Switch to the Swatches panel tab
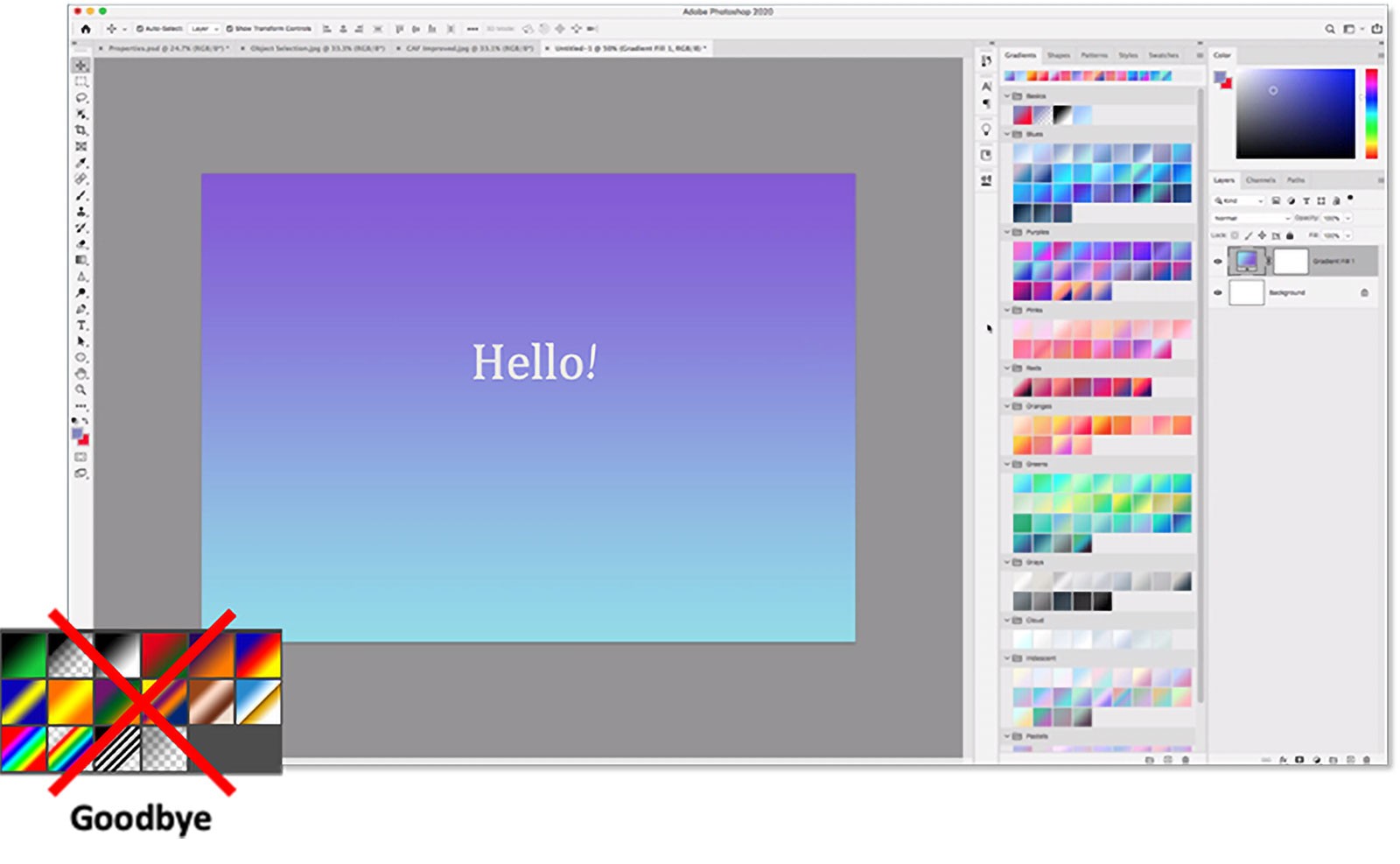Image resolution: width=1400 pixels, height=864 pixels. point(1163,55)
